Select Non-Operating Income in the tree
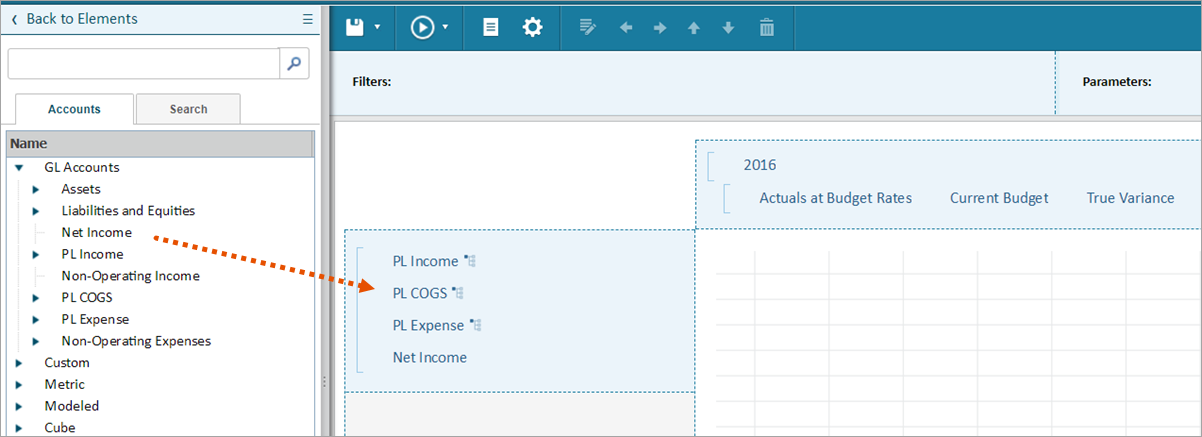The image size is (1202, 437). pyautogui.click(x=130, y=276)
